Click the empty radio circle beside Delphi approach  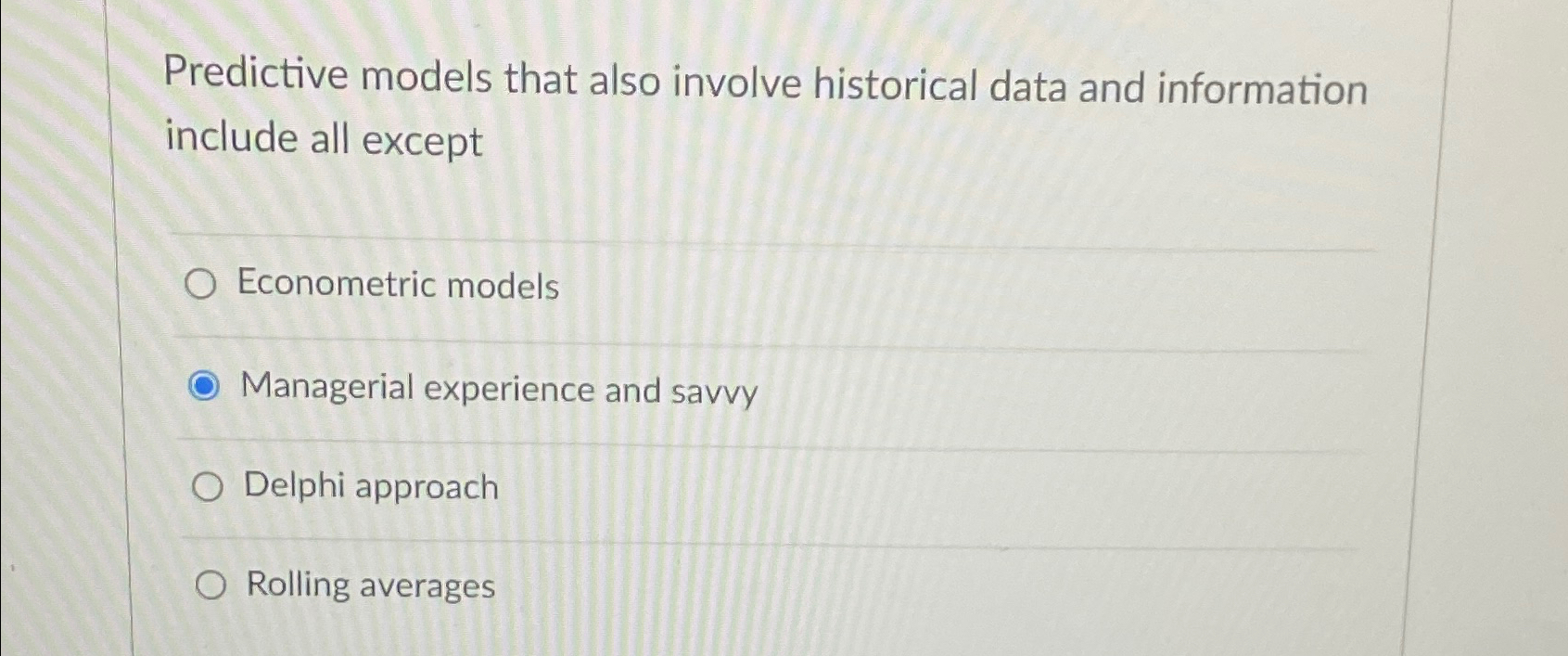click(x=208, y=486)
